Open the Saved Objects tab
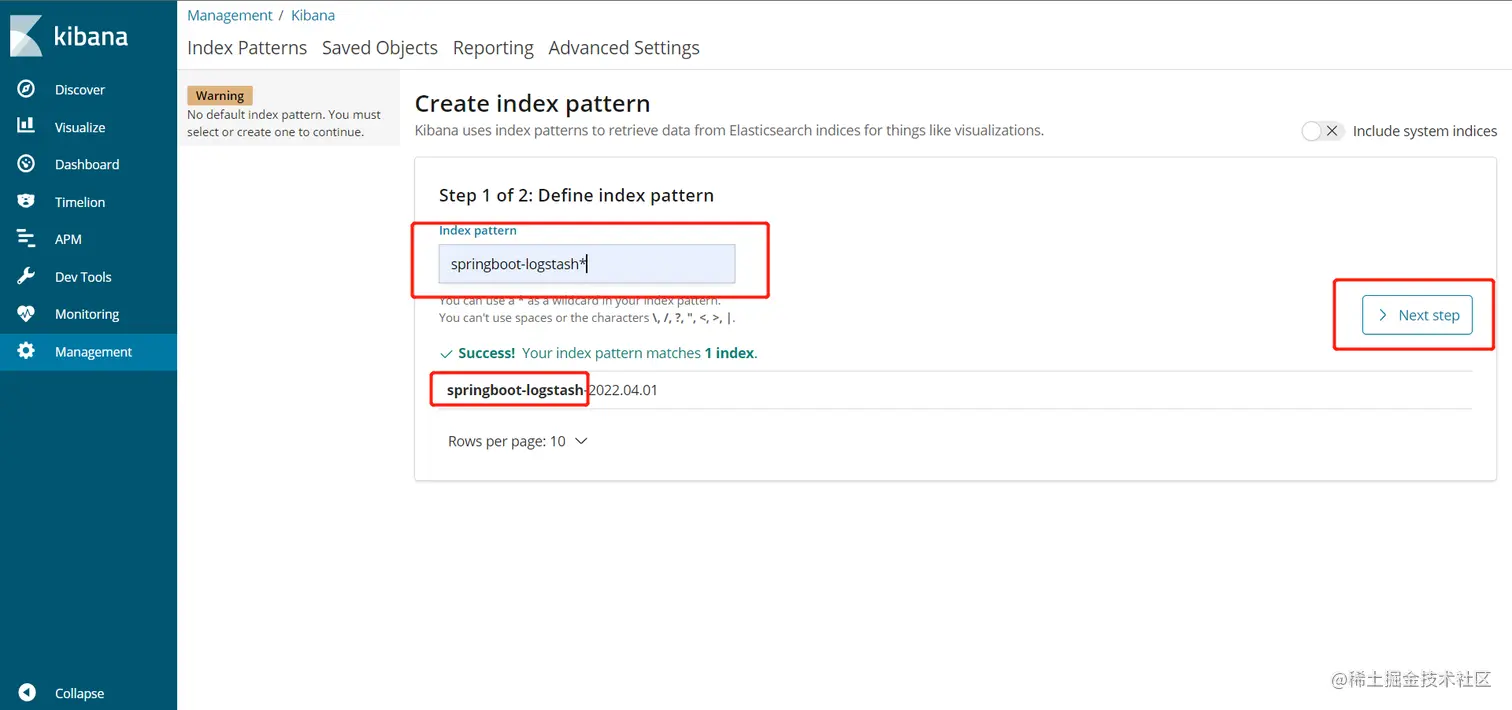The height and width of the screenshot is (710, 1512). click(380, 48)
